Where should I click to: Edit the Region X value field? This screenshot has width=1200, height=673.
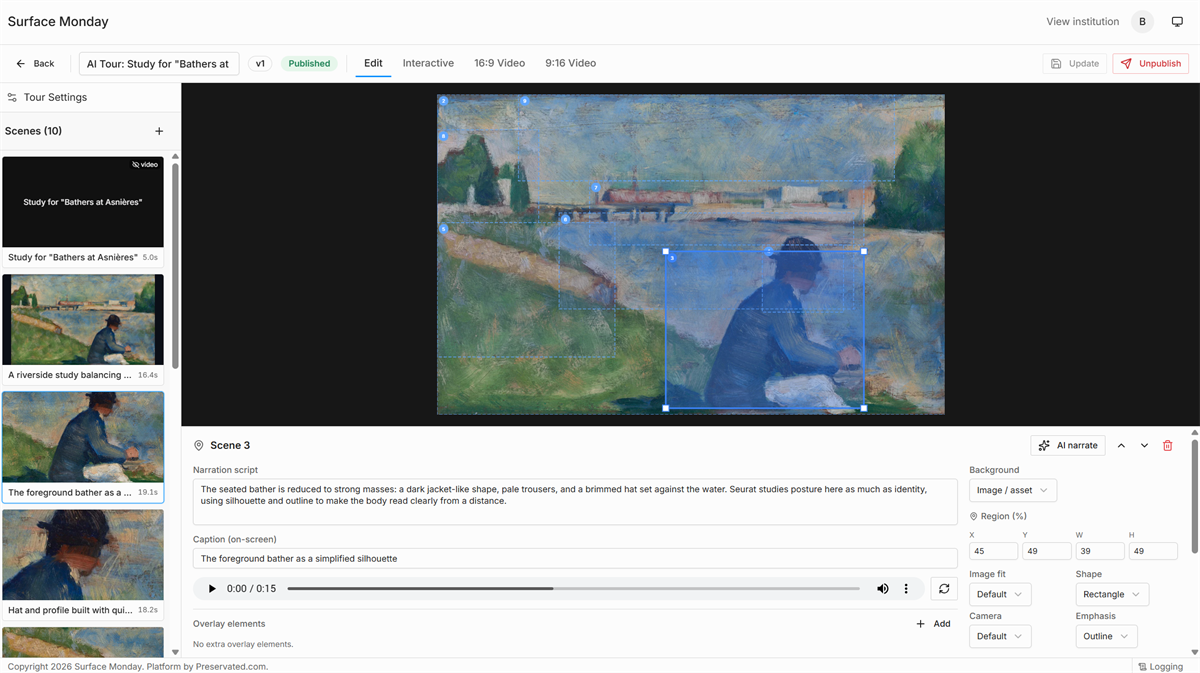coord(993,551)
